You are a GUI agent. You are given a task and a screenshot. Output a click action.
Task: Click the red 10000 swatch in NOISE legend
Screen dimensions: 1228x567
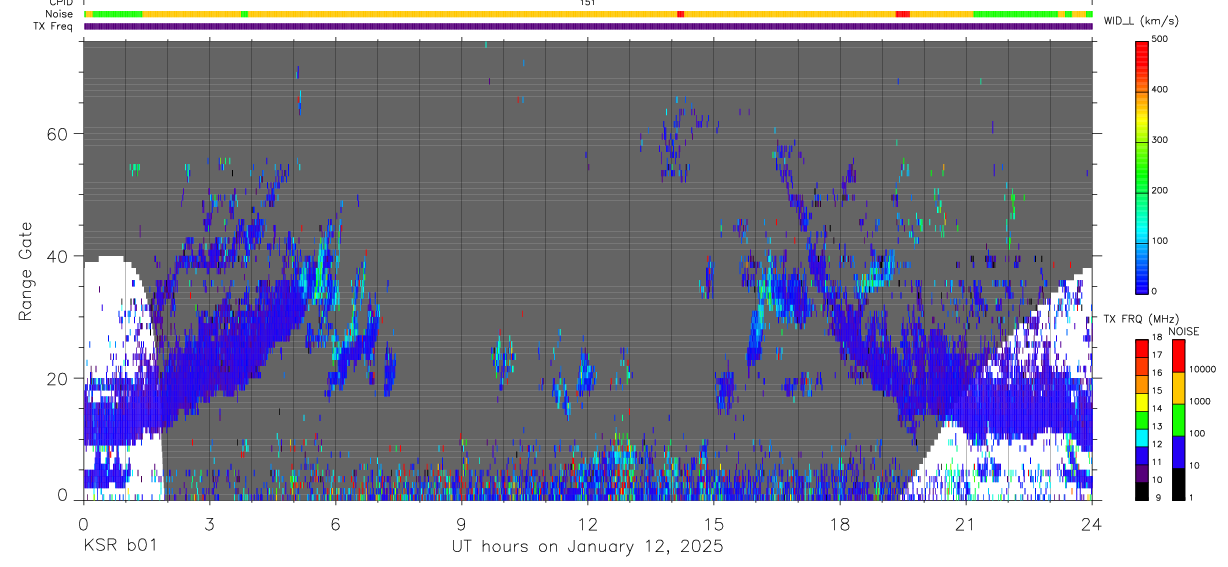1178,356
